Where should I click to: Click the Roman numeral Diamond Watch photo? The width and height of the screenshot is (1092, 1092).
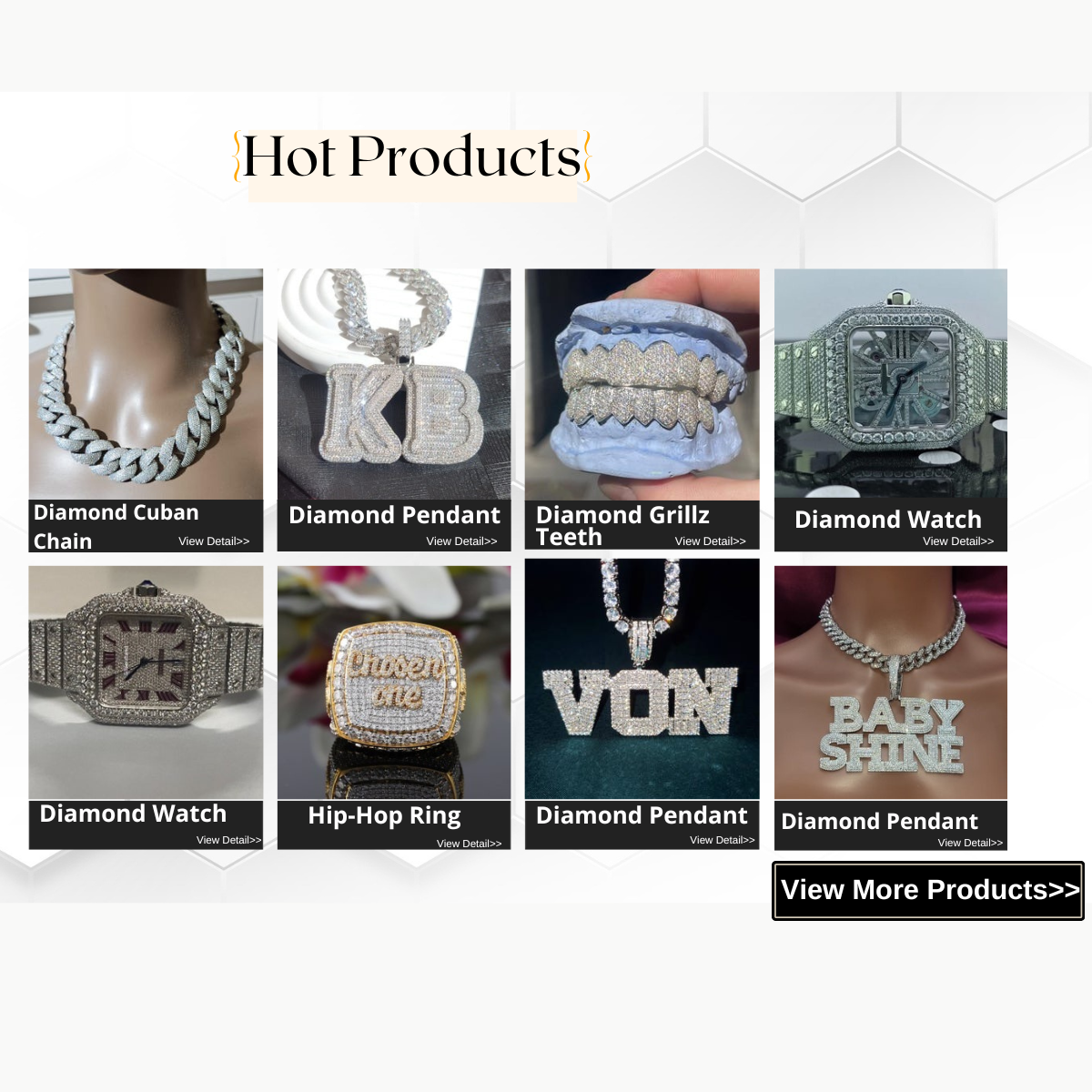(x=146, y=682)
